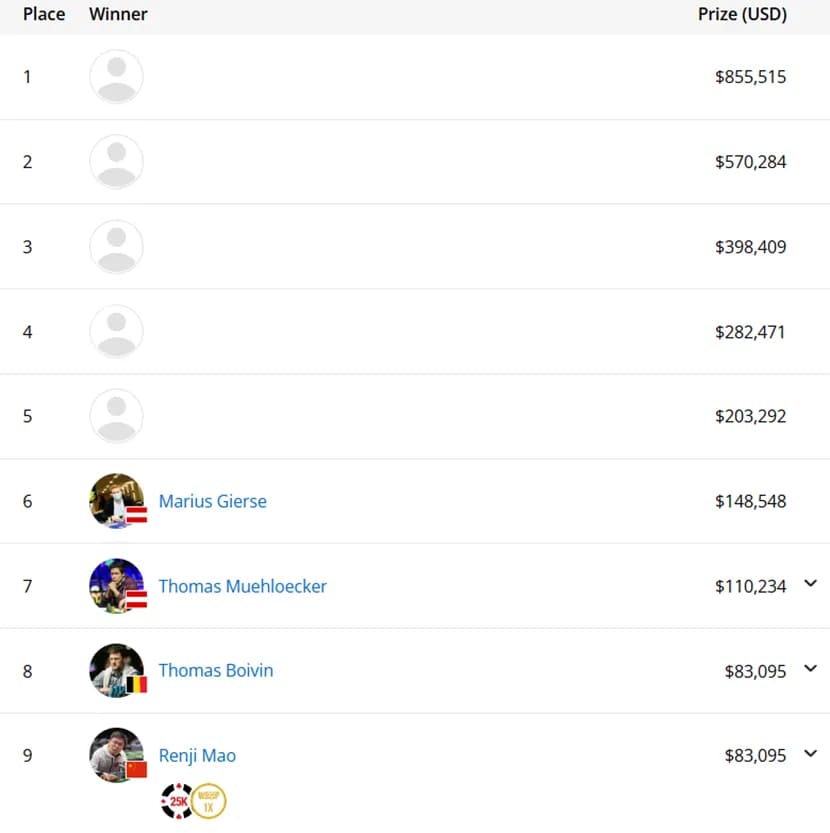Screen dimensions: 830x833
Task: Expand the 7th place row chevron
Action: tap(810, 583)
